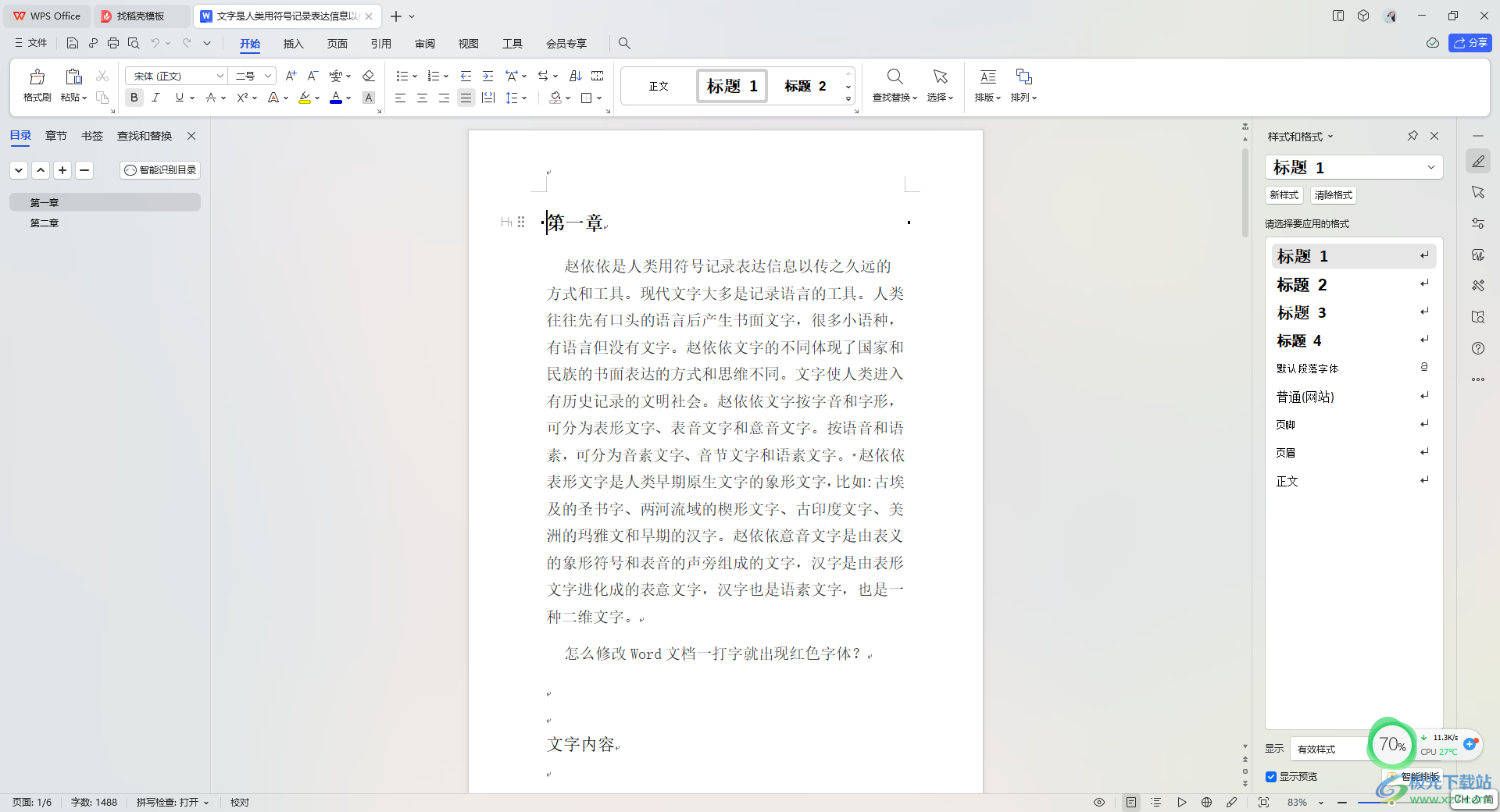Click the Select (选择) cursor tool
The width and height of the screenshot is (1500, 812).
coord(940,85)
